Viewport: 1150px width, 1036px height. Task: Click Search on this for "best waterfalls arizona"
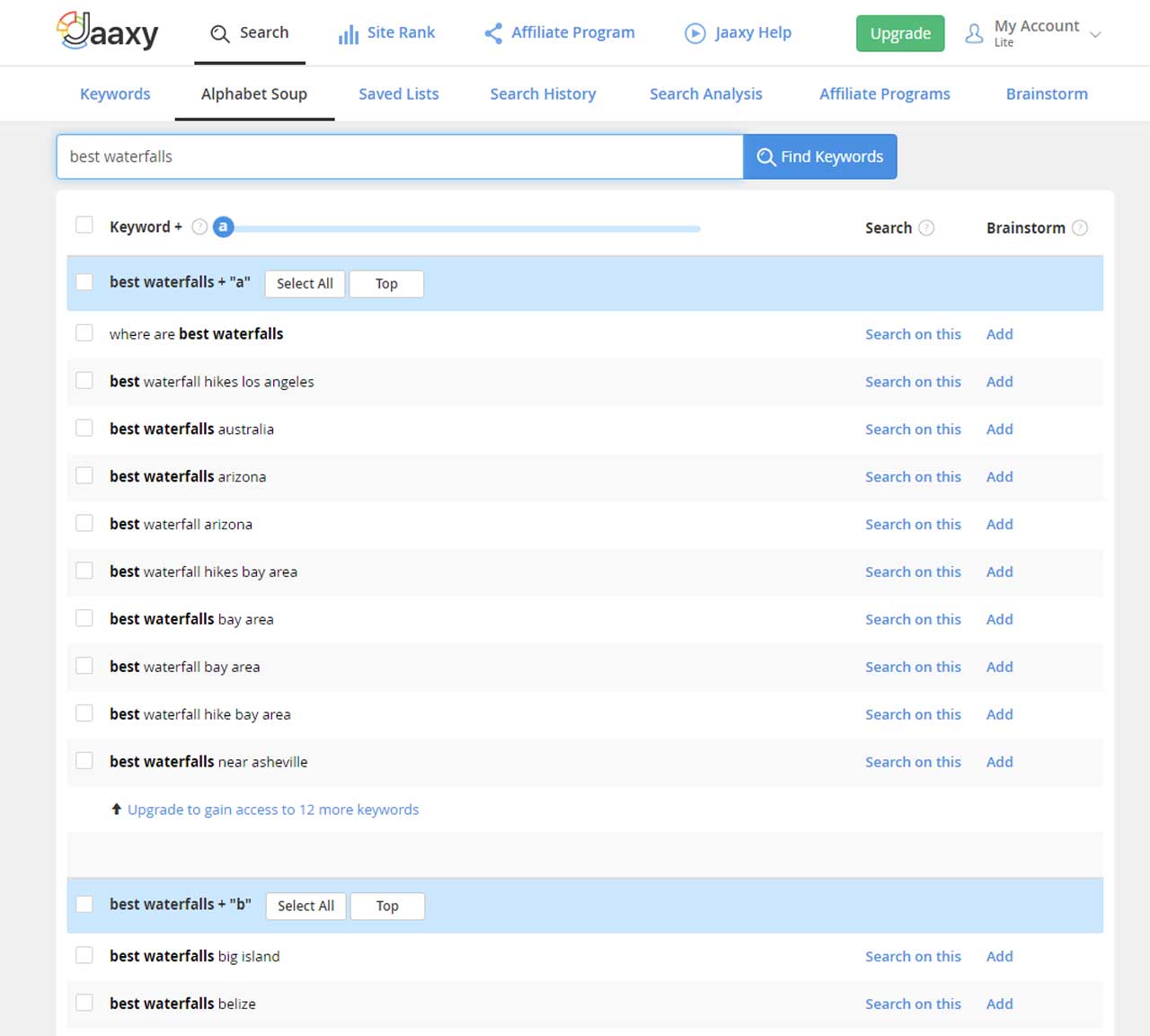click(x=913, y=477)
